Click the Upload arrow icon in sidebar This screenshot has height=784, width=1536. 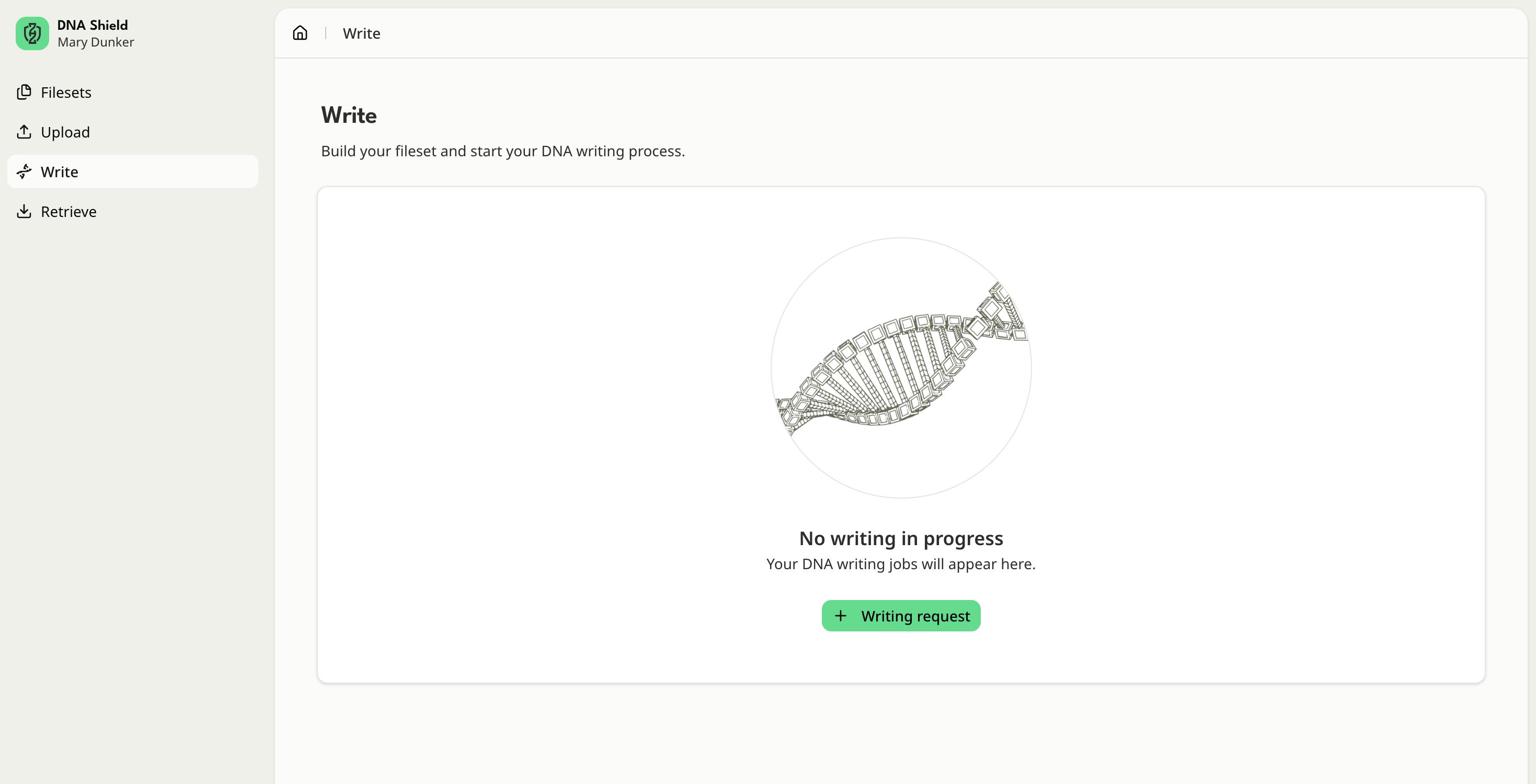pyautogui.click(x=24, y=132)
